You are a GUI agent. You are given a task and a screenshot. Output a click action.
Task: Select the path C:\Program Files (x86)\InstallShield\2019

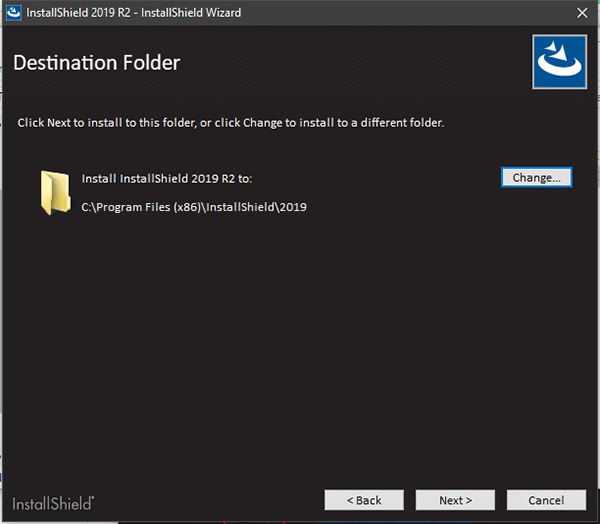click(x=194, y=207)
